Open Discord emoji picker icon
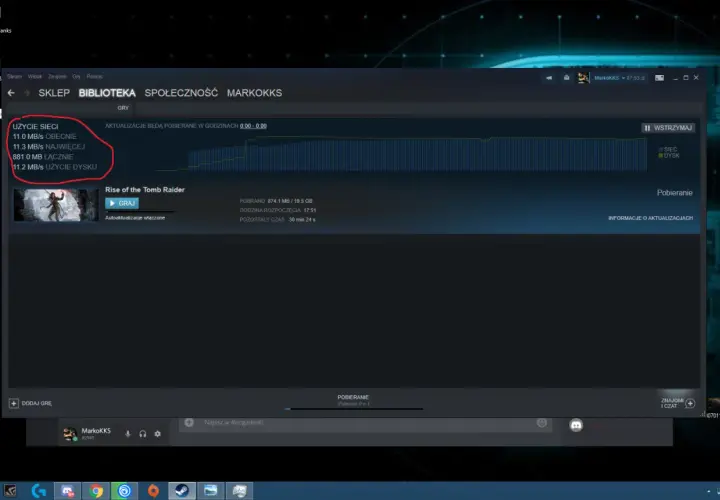 coord(542,422)
